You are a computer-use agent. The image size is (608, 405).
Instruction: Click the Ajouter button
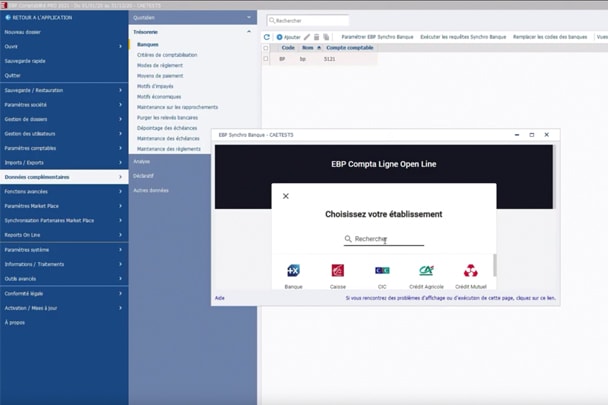pos(288,37)
